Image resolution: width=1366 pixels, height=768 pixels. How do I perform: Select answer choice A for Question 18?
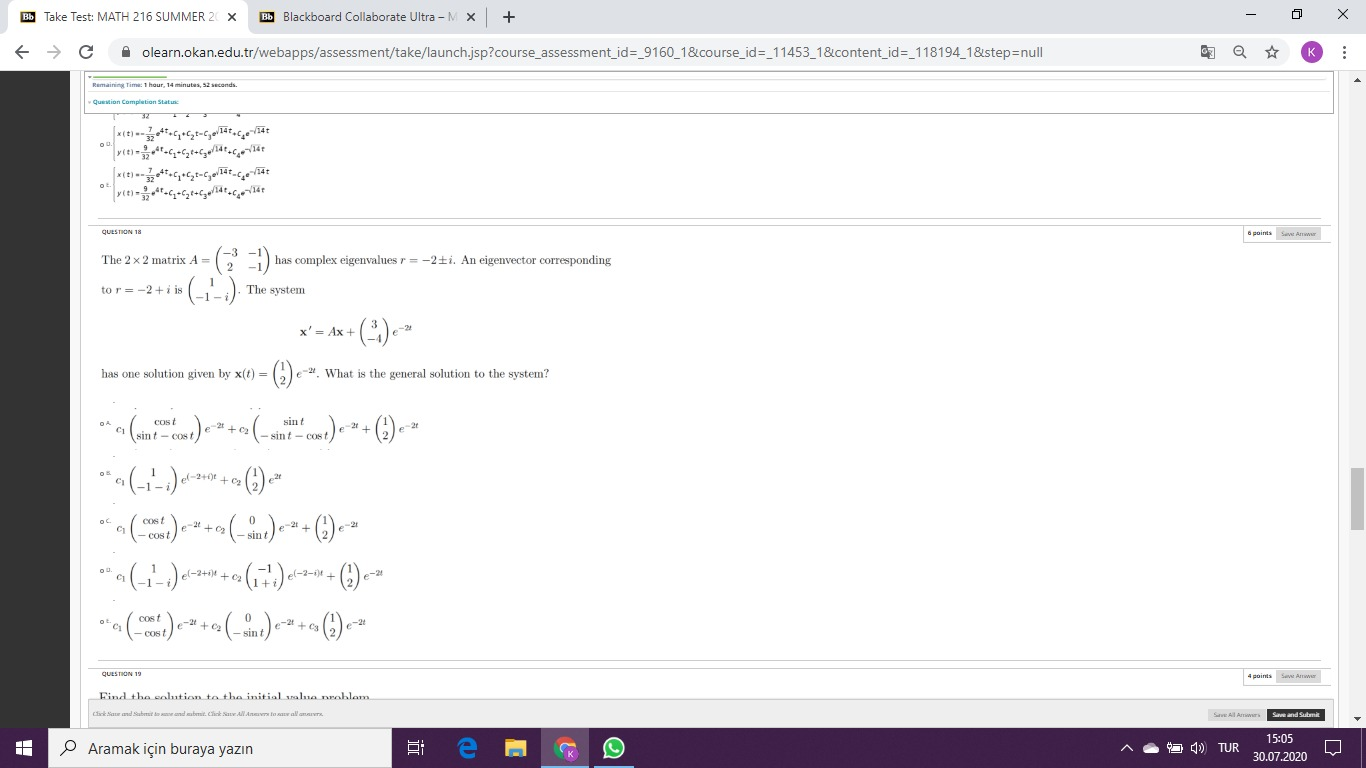click(x=103, y=423)
